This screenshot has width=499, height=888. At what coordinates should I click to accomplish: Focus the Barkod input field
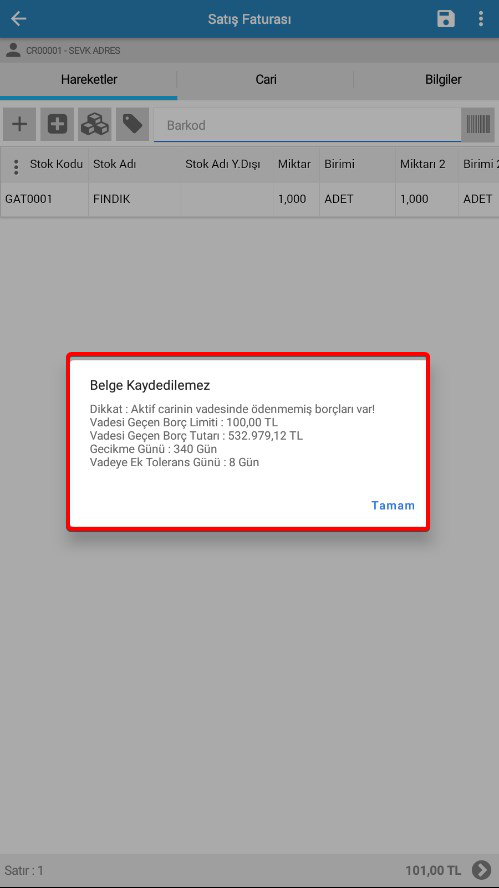pyautogui.click(x=308, y=125)
